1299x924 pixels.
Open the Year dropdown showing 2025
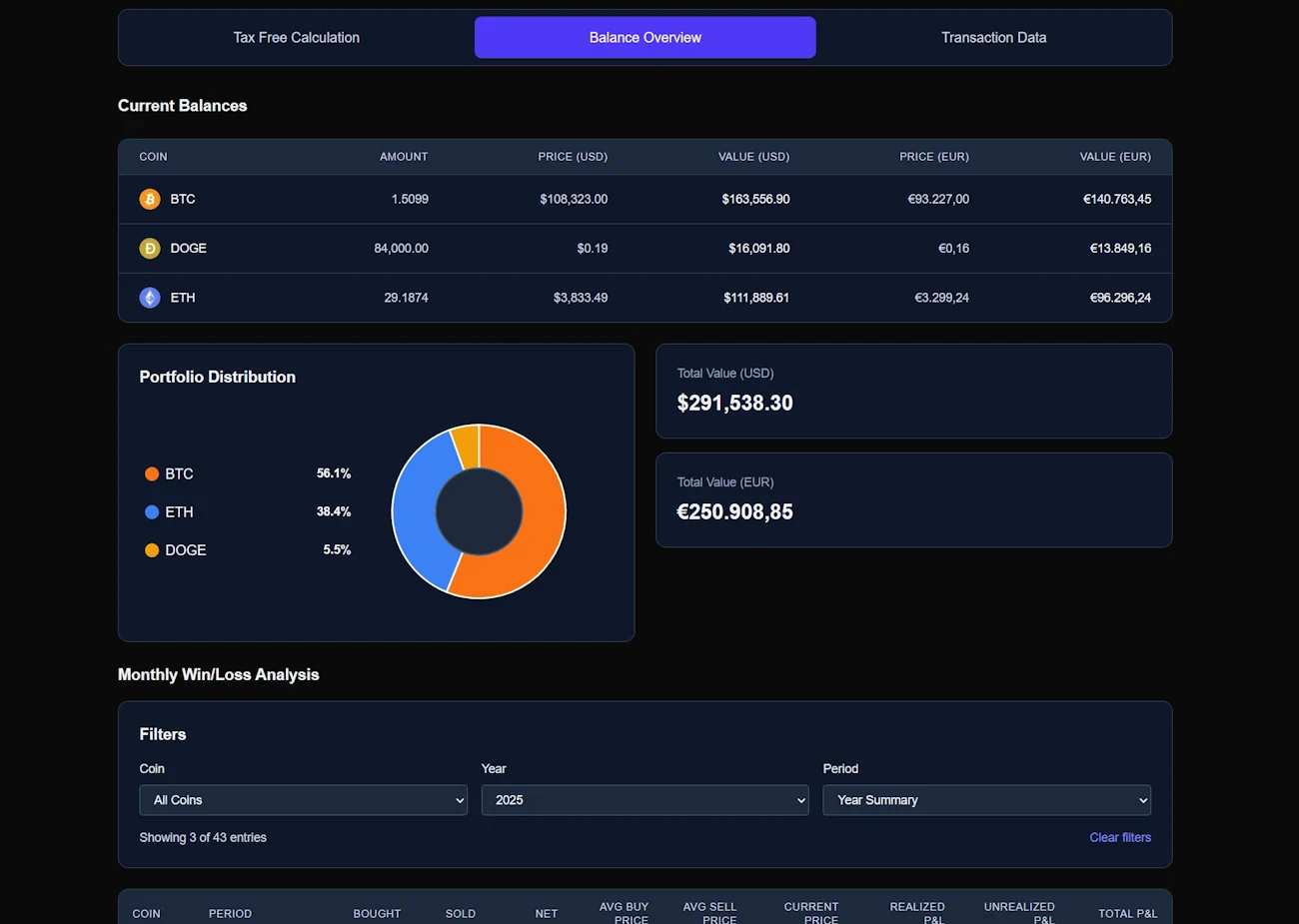pyautogui.click(x=645, y=799)
